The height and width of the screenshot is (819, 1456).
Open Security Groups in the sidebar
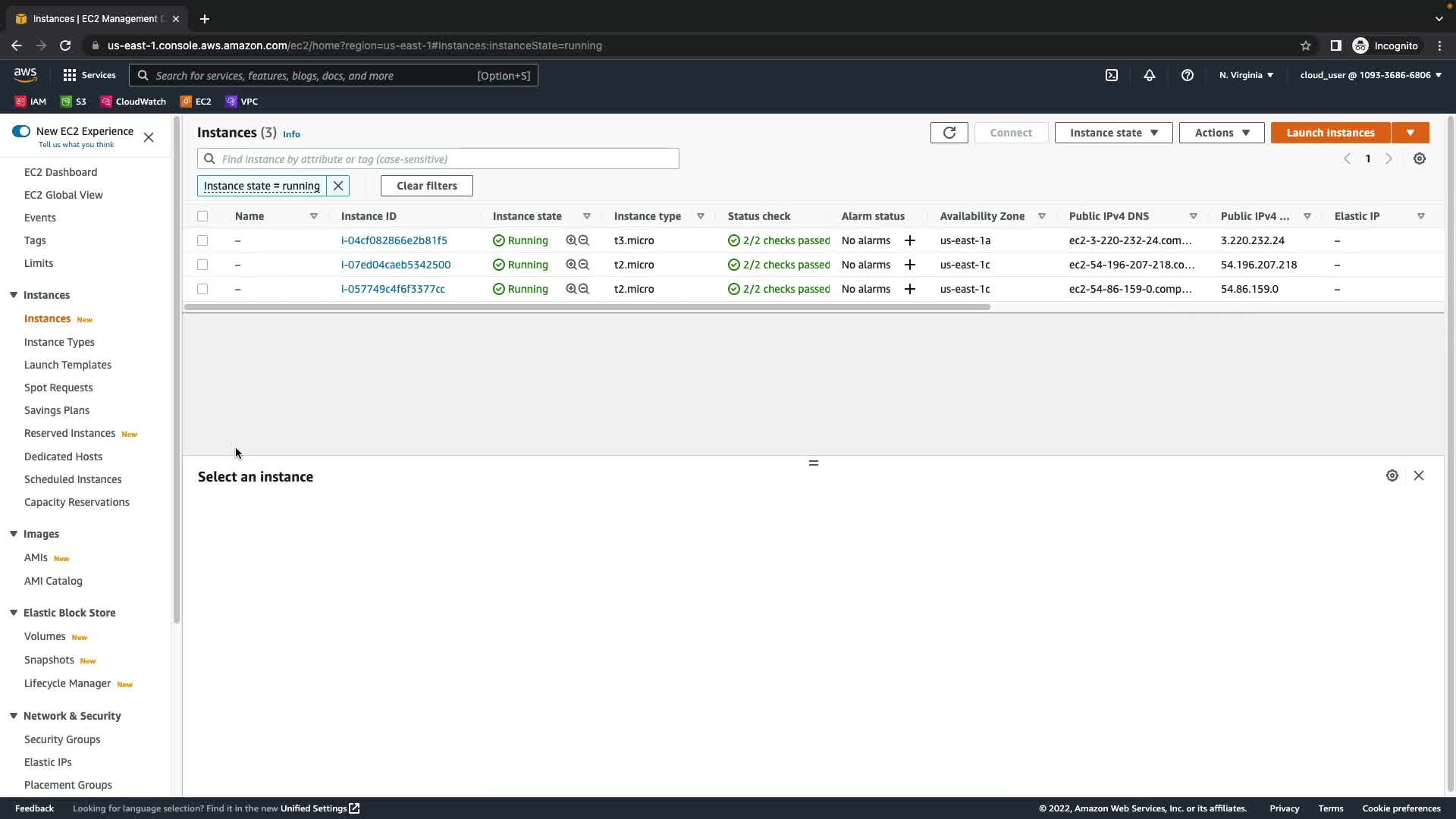tap(62, 739)
